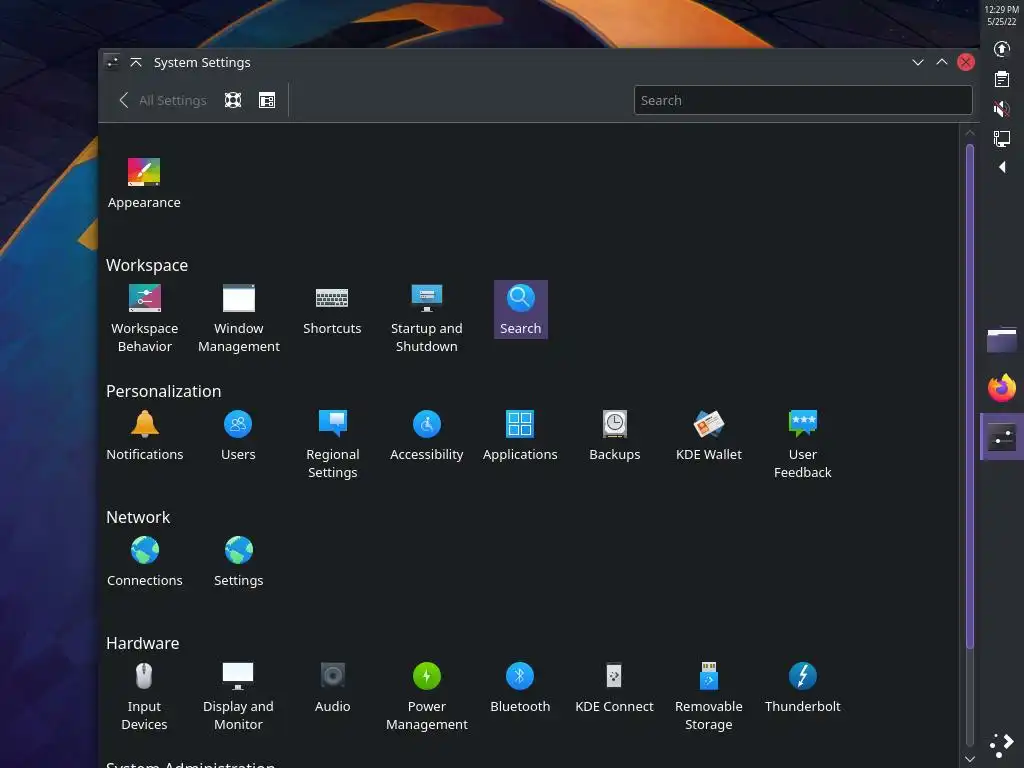Click the keep-above icon in the title bar
Viewport: 1024px width, 768px height.
[136, 62]
